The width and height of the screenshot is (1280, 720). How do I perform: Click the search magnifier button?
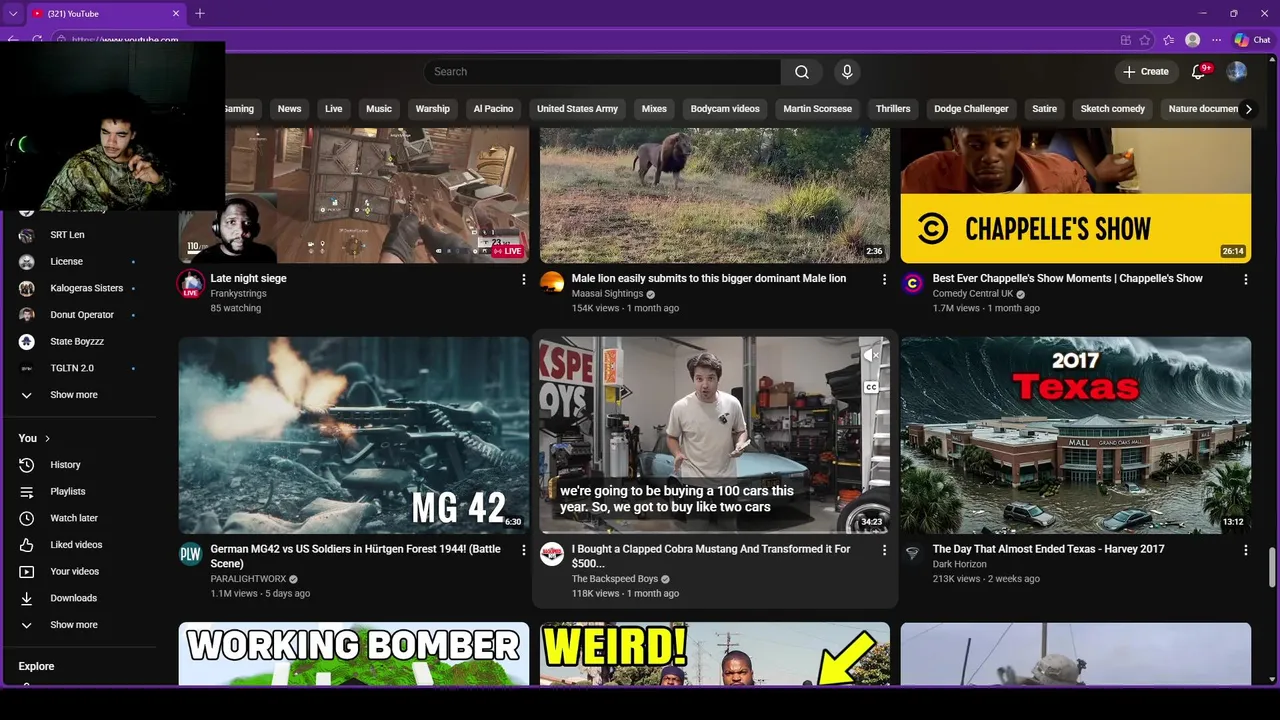click(802, 72)
